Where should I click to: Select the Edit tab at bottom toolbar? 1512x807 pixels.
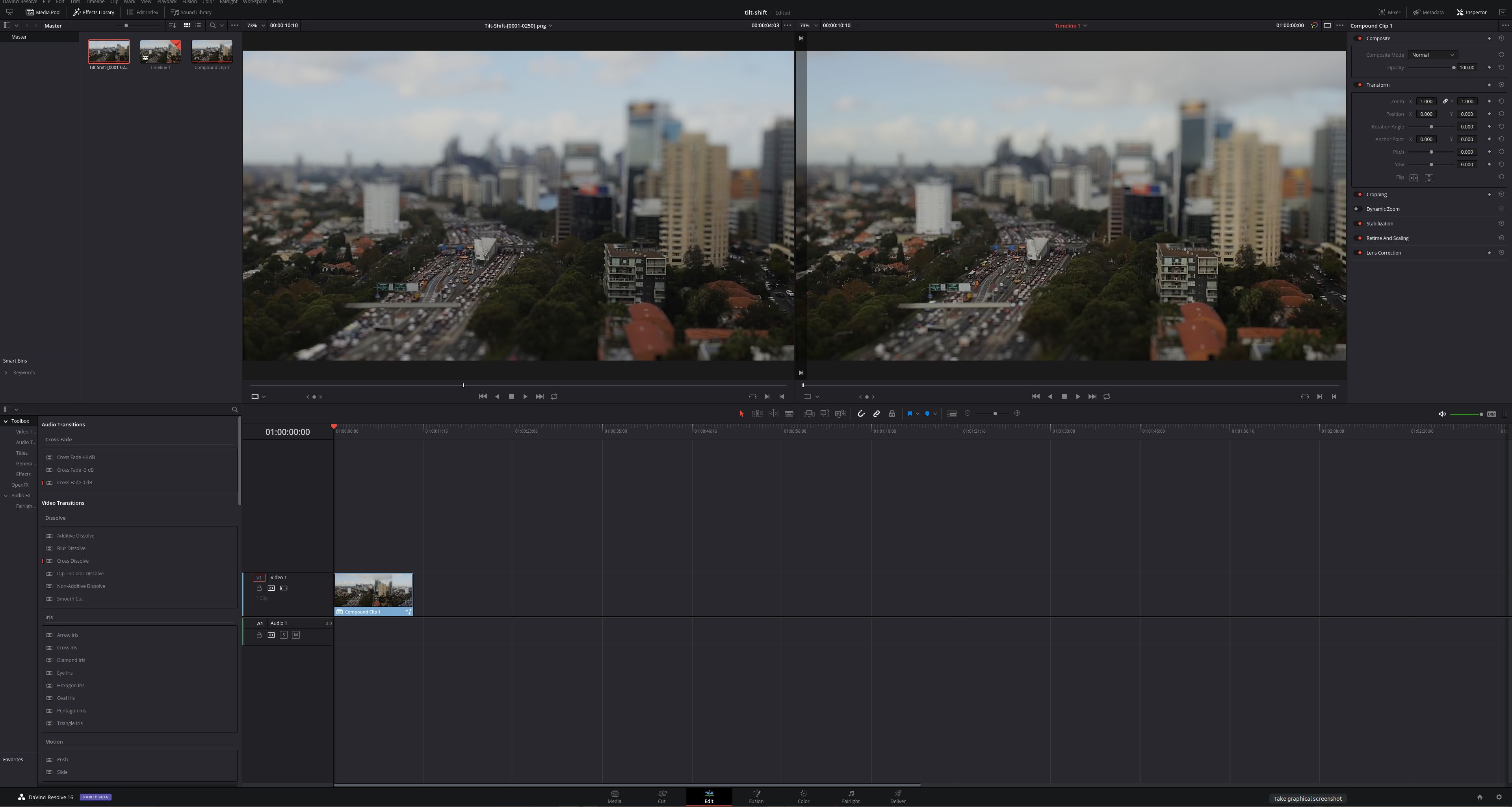(708, 796)
